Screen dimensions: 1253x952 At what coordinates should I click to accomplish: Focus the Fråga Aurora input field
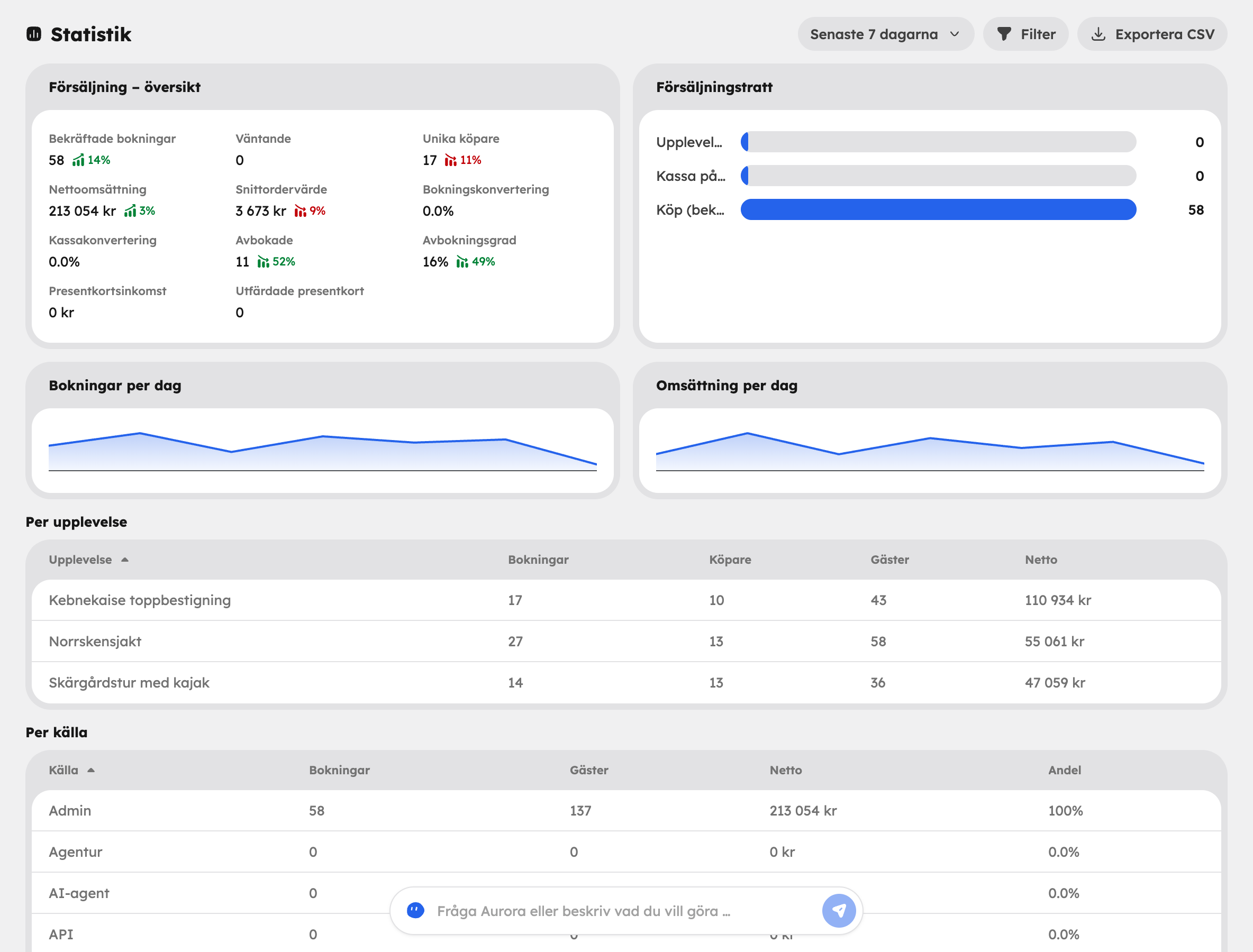(624, 911)
